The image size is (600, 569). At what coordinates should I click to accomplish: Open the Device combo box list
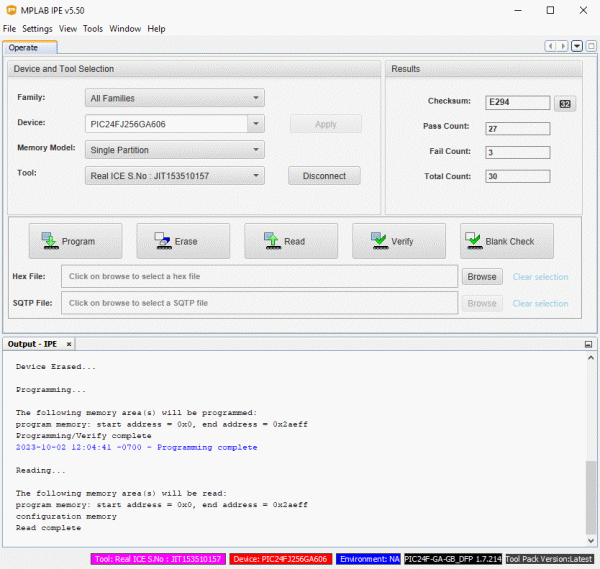click(x=256, y=124)
